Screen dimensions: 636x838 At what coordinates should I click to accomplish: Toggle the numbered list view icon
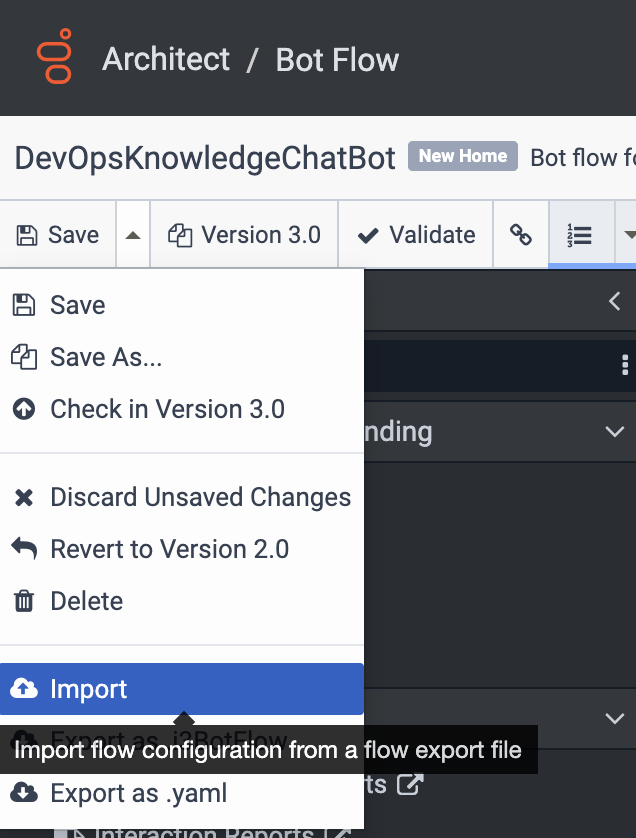click(x=579, y=235)
